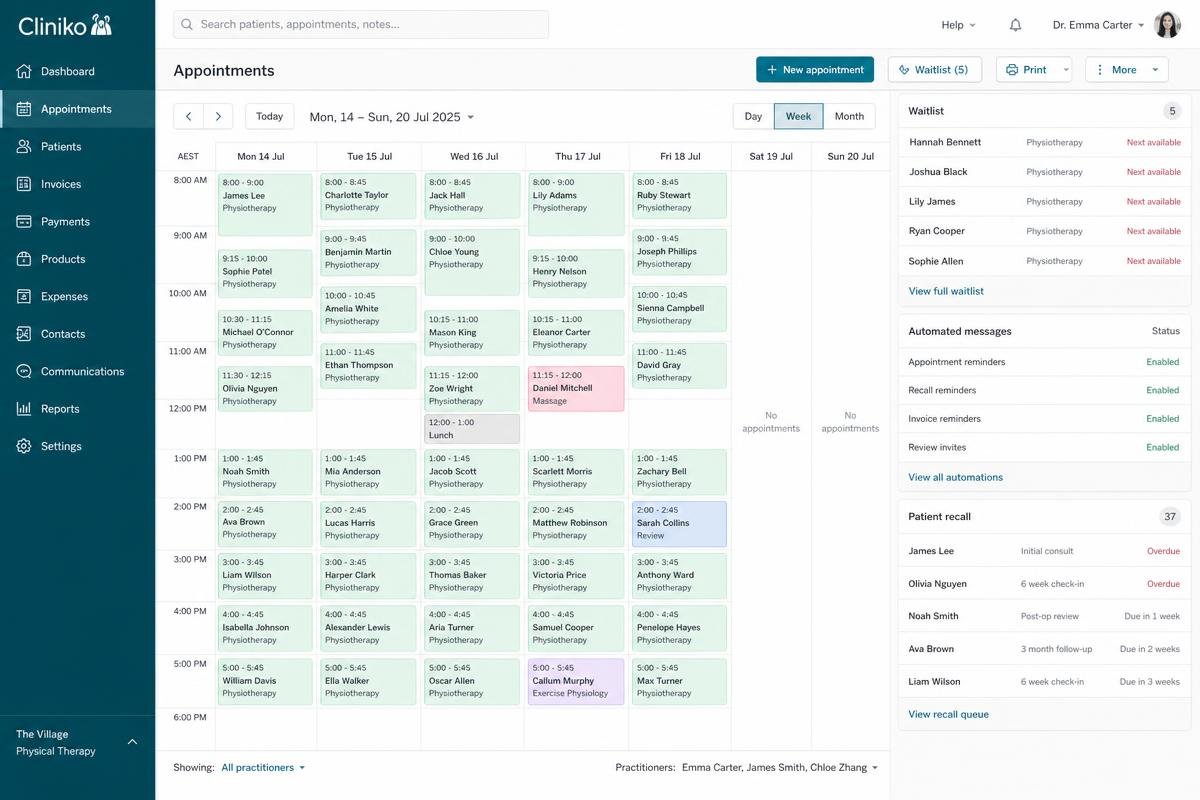
Task: Open Settings gear in sidebar
Action: click(x=24, y=446)
